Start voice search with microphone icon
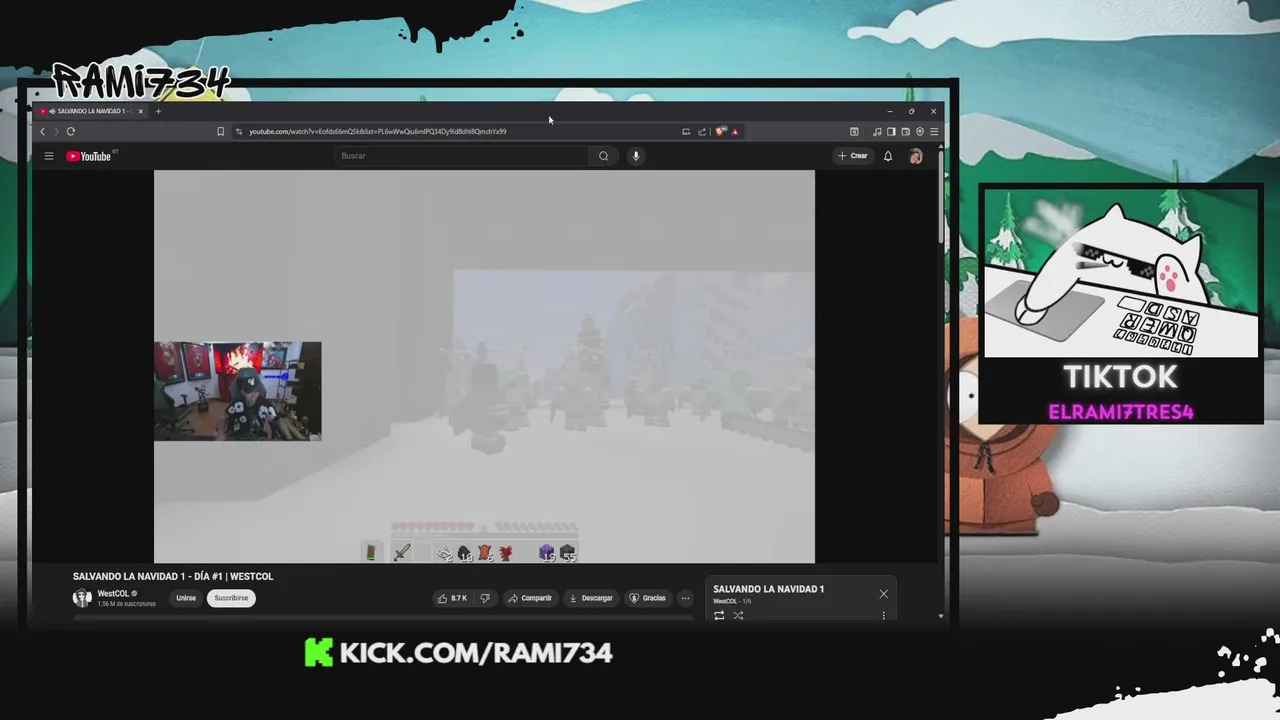The height and width of the screenshot is (720, 1280). click(635, 156)
